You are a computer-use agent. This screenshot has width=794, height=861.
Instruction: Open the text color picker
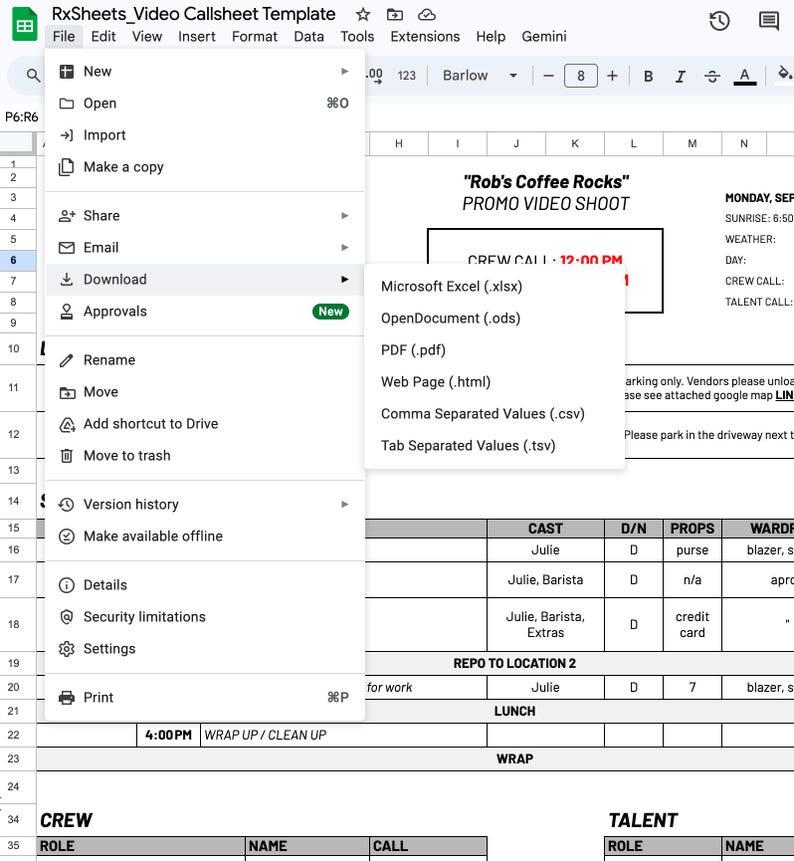pyautogui.click(x=745, y=76)
